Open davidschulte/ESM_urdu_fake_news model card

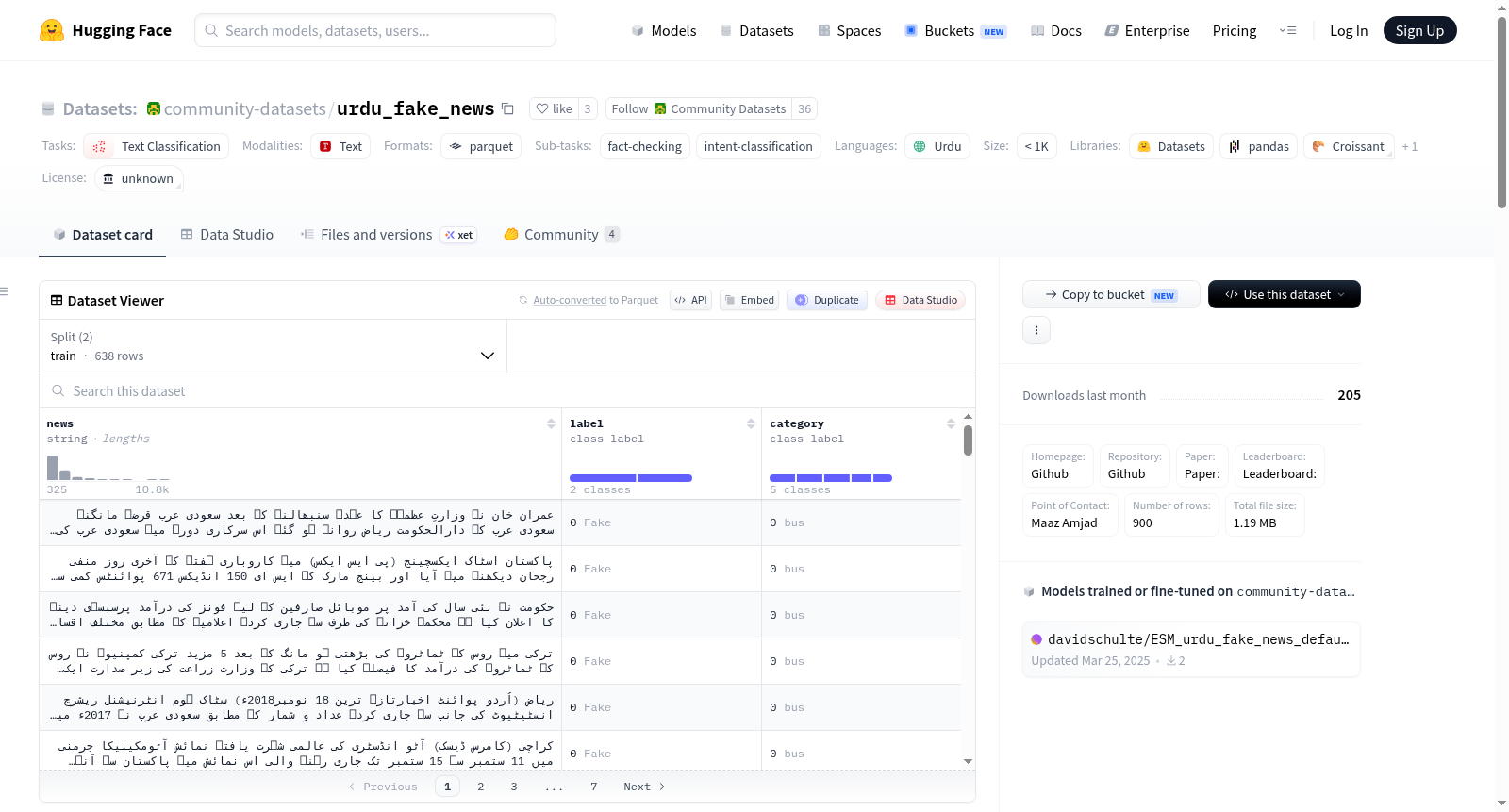pos(1191,649)
